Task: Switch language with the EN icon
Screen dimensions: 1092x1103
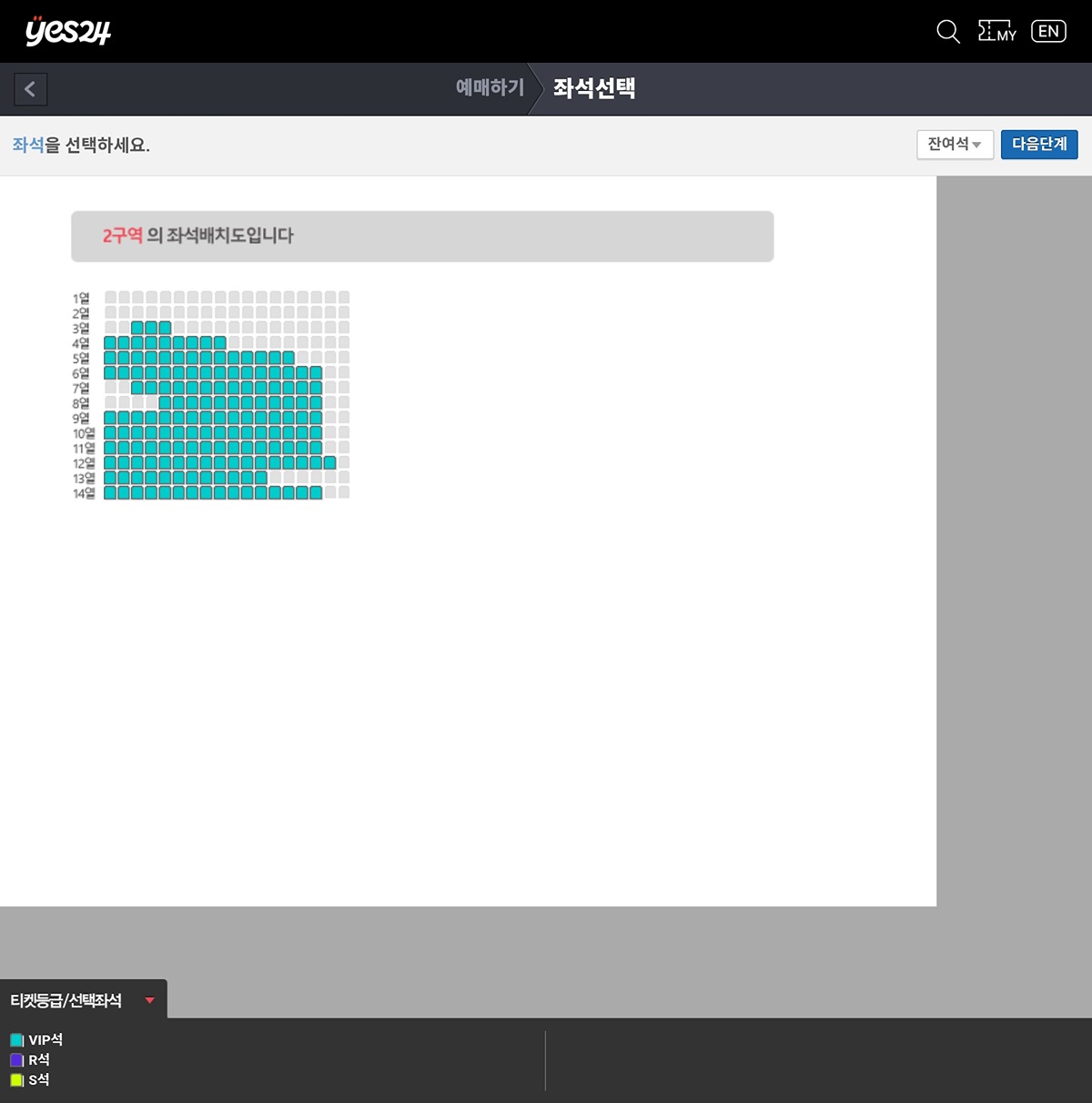Action: pyautogui.click(x=1048, y=32)
